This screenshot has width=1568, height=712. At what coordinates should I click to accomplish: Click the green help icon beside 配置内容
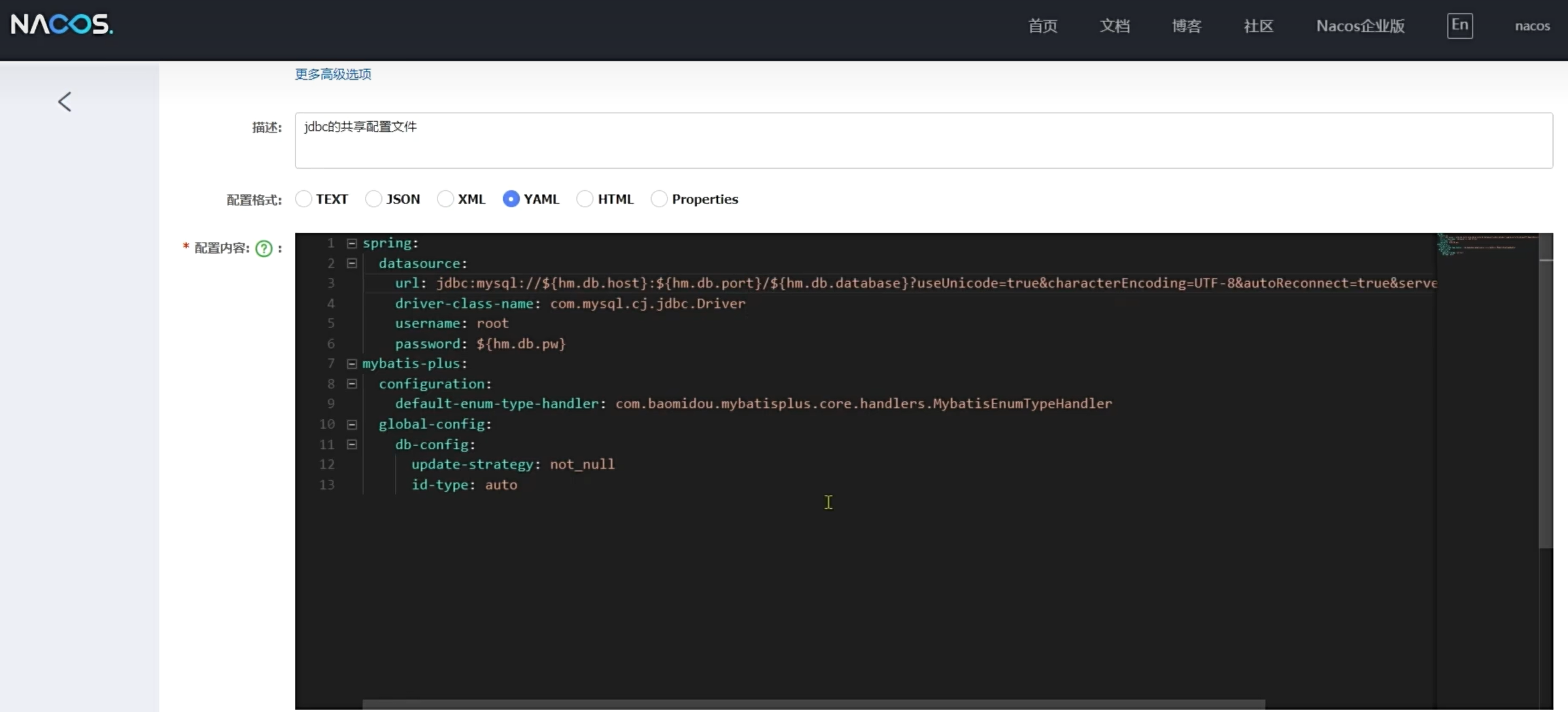[264, 248]
